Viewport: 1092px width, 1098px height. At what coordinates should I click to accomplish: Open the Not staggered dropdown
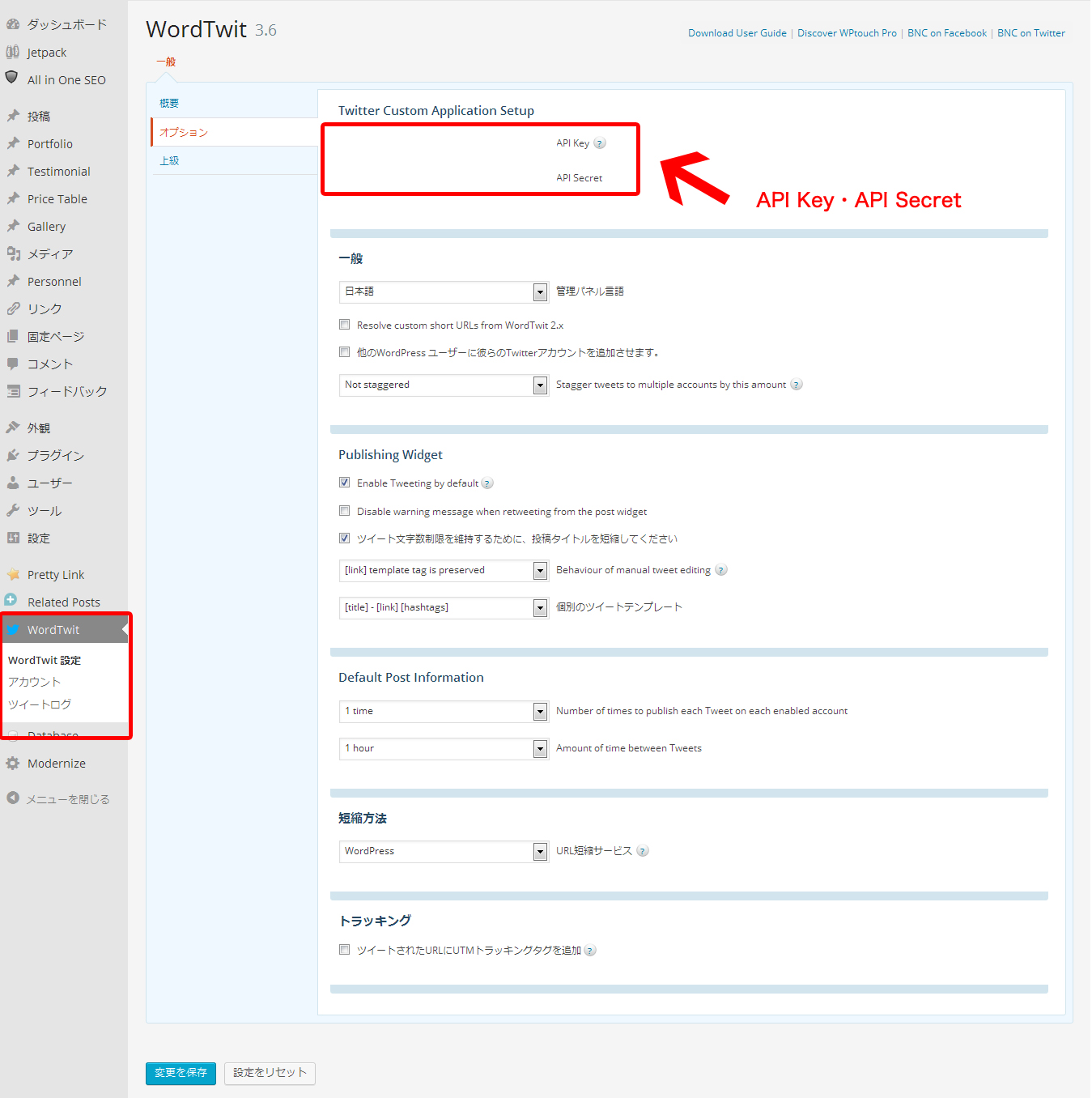click(x=444, y=385)
